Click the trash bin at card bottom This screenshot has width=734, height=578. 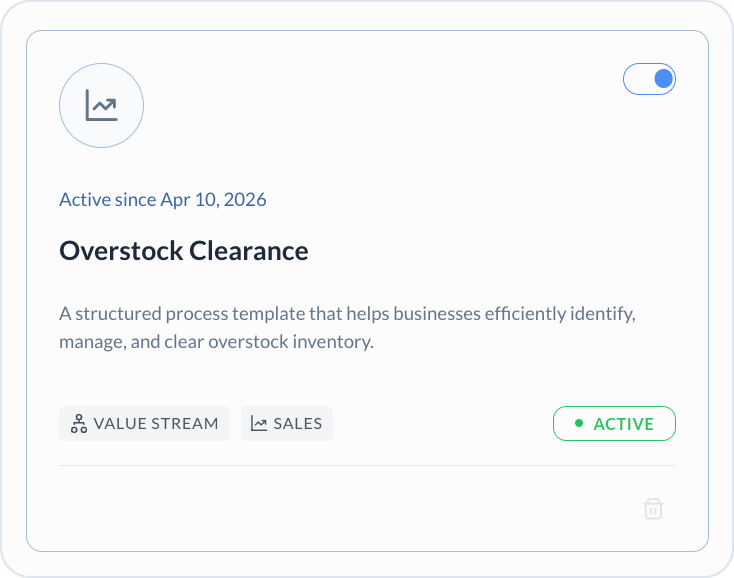click(x=653, y=508)
